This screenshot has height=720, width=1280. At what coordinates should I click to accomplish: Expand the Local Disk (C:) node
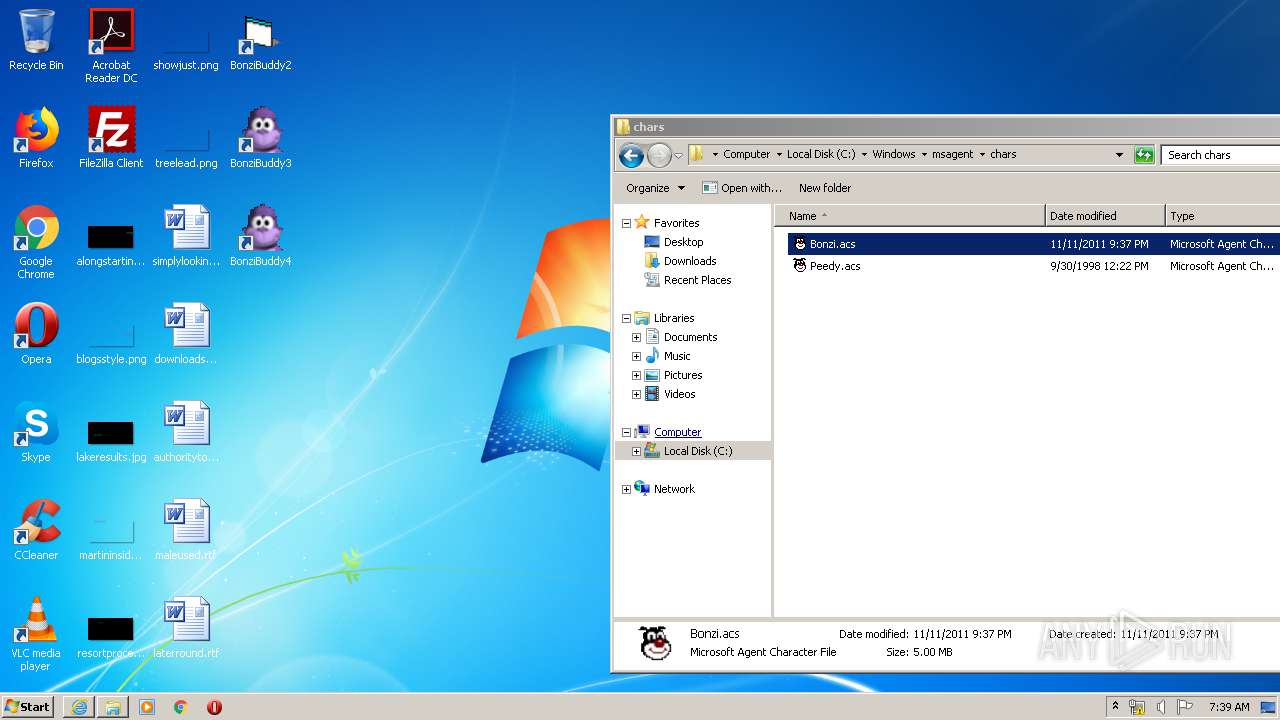[636, 451]
